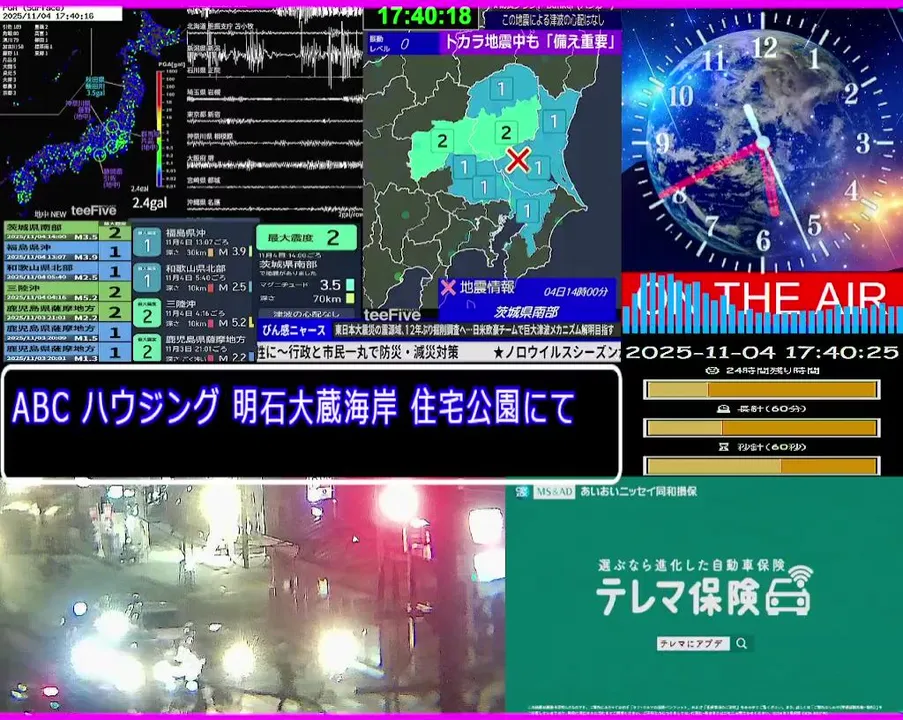Click the 沖縄県 名護 waveform label
Viewport: 903px width, 720px height.
coord(203,203)
